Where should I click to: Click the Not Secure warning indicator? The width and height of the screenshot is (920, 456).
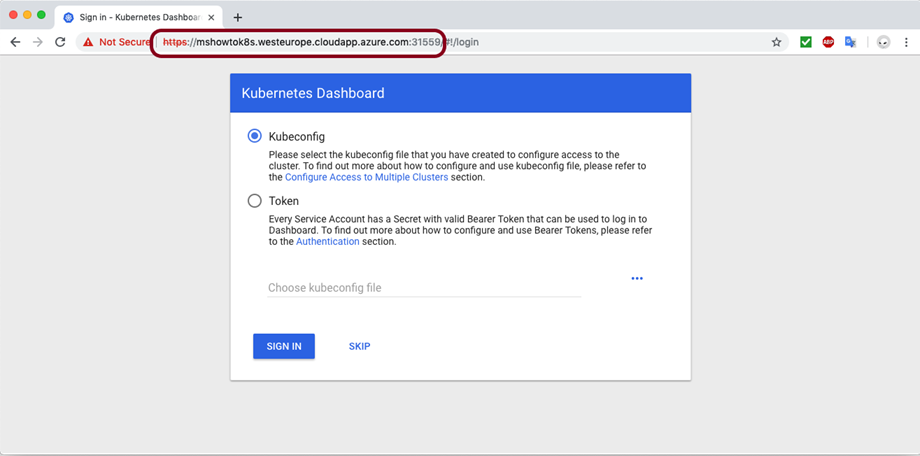(x=117, y=43)
